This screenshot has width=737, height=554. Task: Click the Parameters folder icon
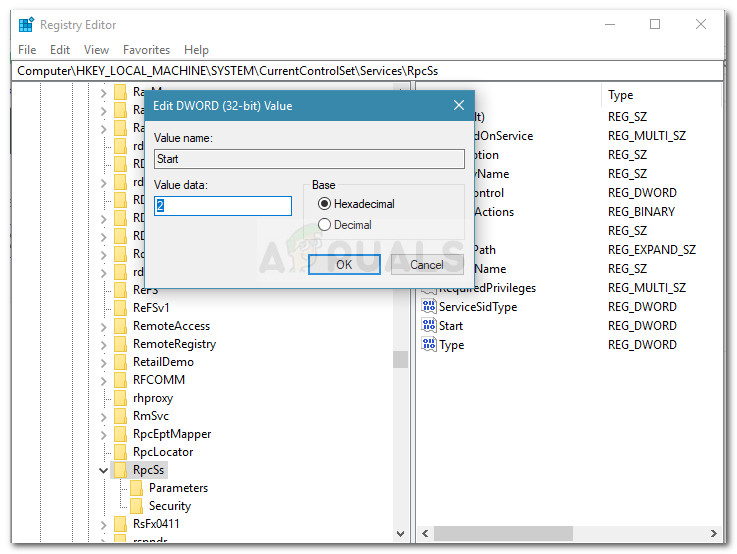pos(136,488)
